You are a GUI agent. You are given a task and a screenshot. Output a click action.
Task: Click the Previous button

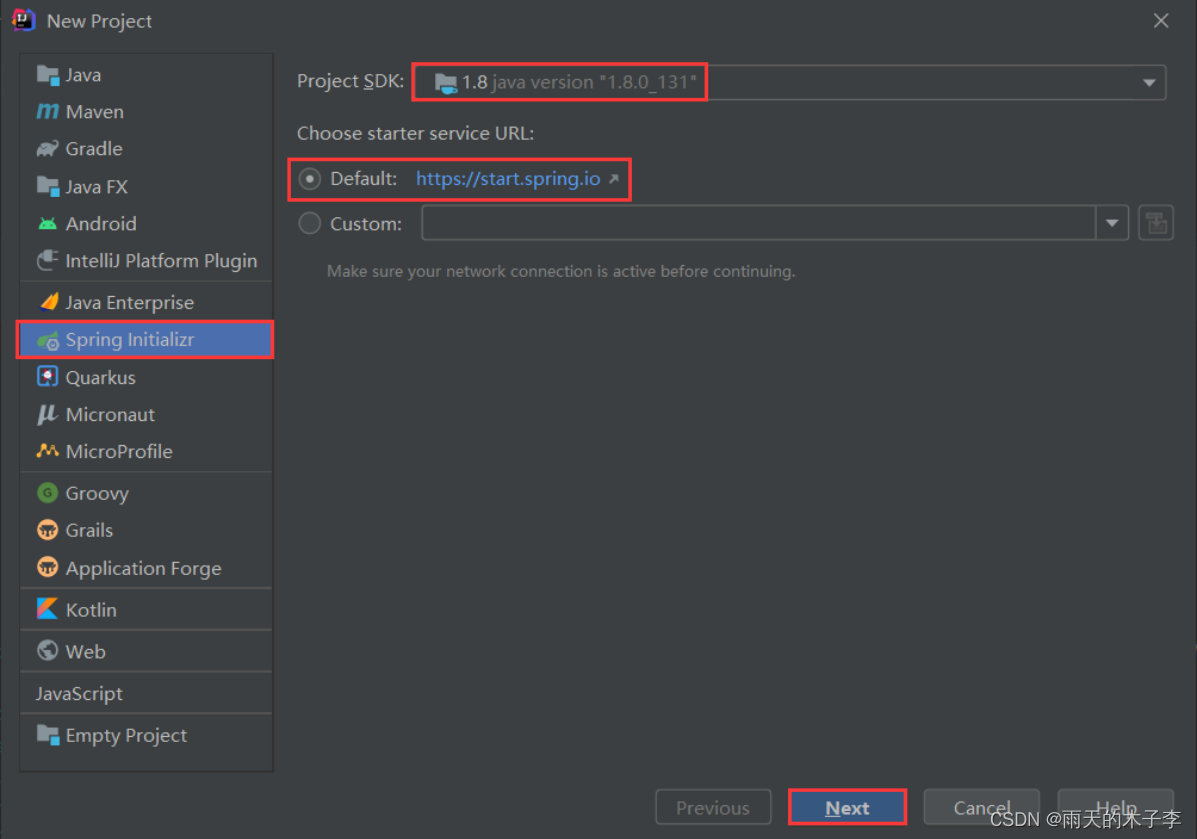point(713,807)
